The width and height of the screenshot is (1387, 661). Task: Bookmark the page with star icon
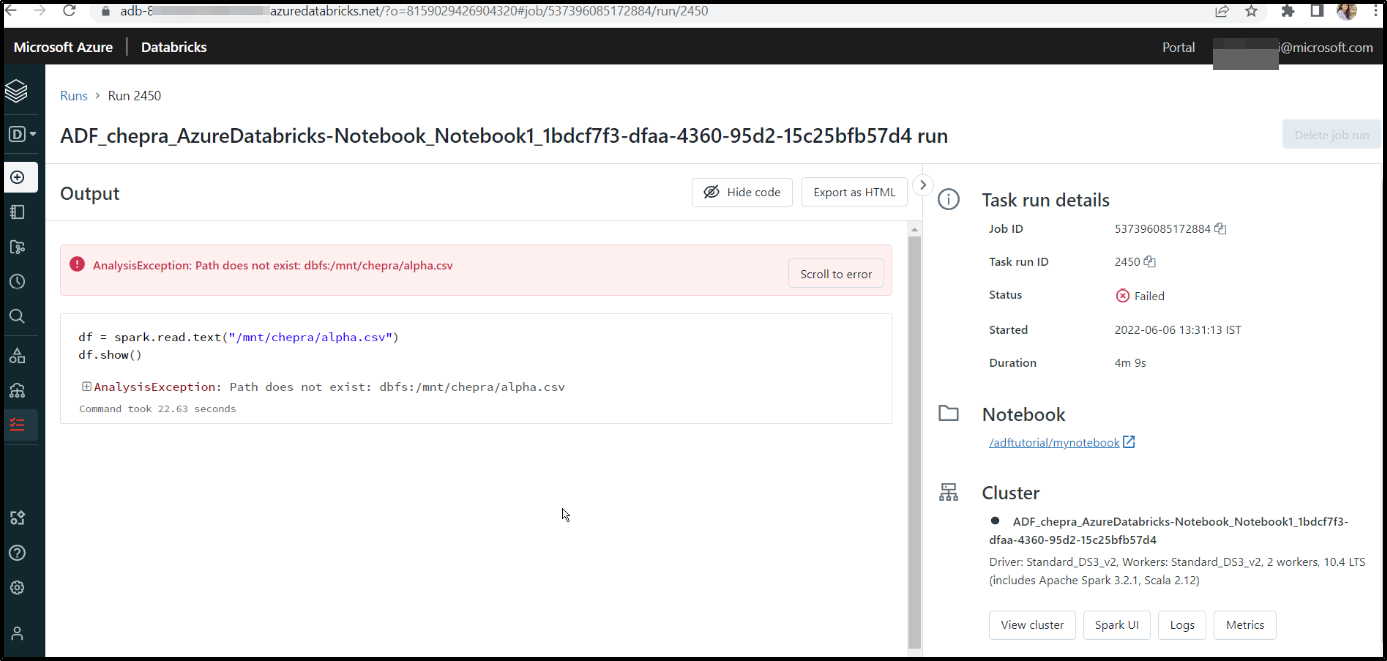click(1252, 11)
